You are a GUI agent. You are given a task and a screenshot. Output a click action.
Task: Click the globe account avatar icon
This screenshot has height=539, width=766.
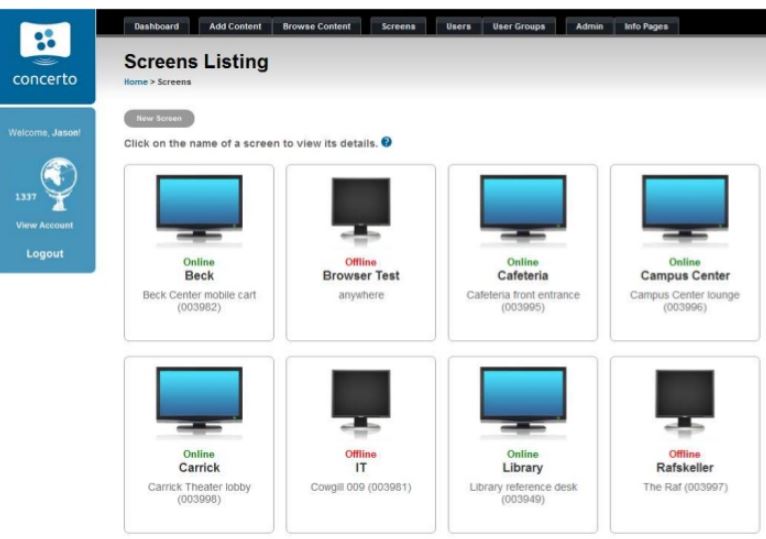pos(58,184)
